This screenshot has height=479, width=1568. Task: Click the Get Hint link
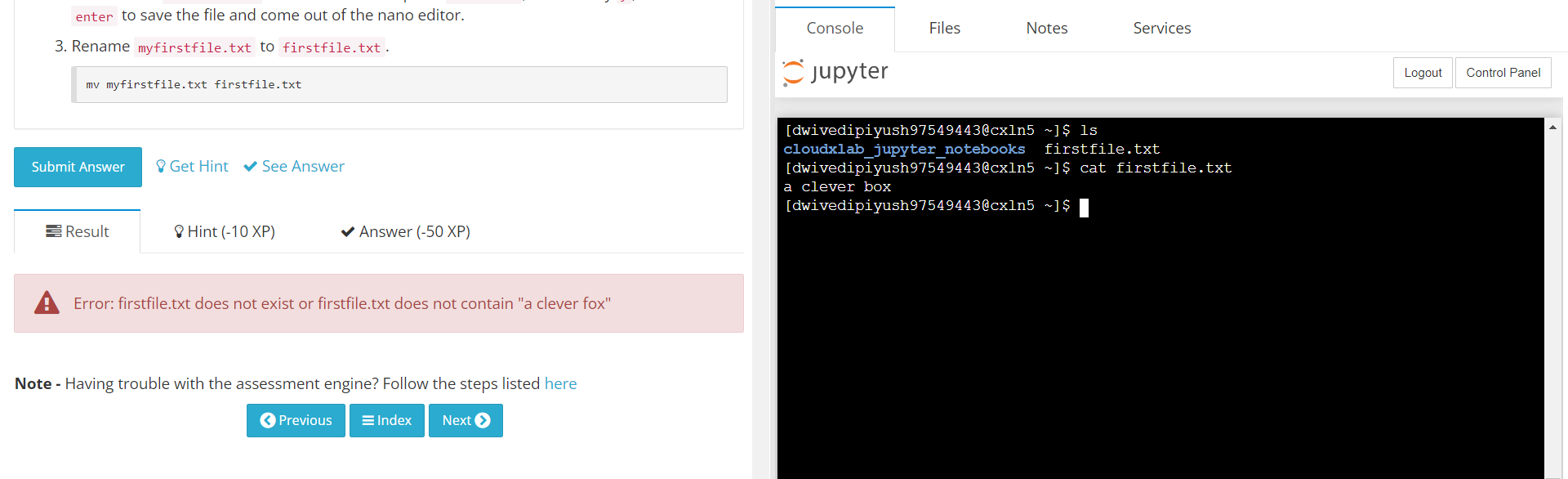[192, 166]
